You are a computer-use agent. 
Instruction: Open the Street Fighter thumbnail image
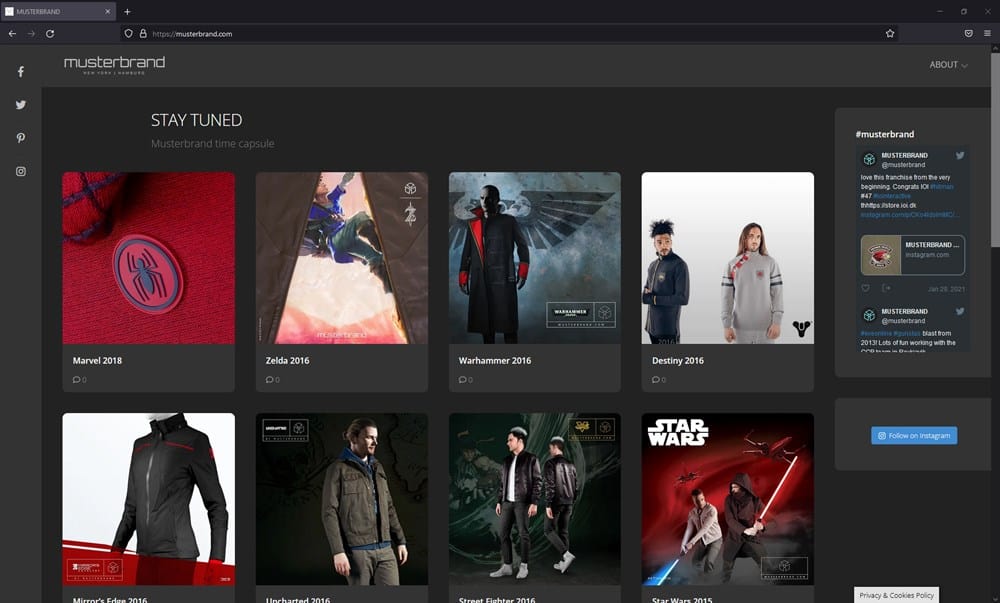tap(534, 499)
